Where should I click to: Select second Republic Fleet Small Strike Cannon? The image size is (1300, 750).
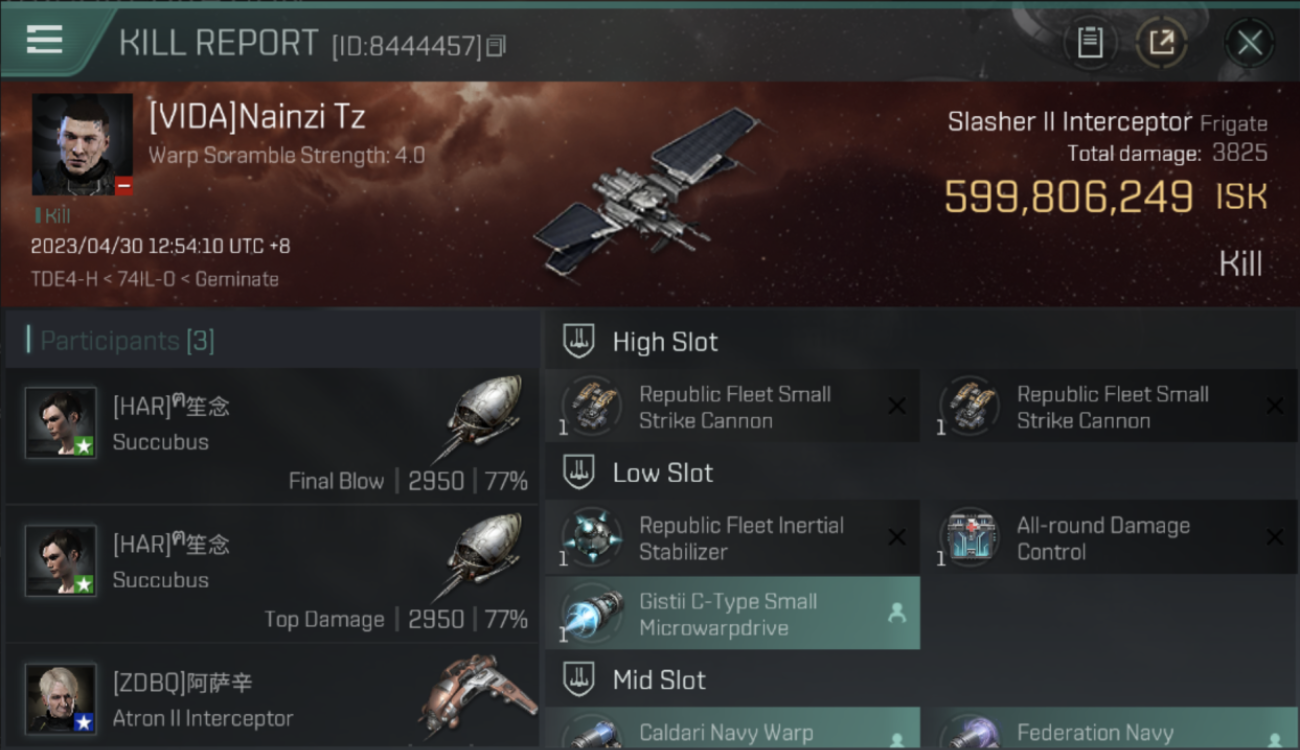click(1110, 407)
